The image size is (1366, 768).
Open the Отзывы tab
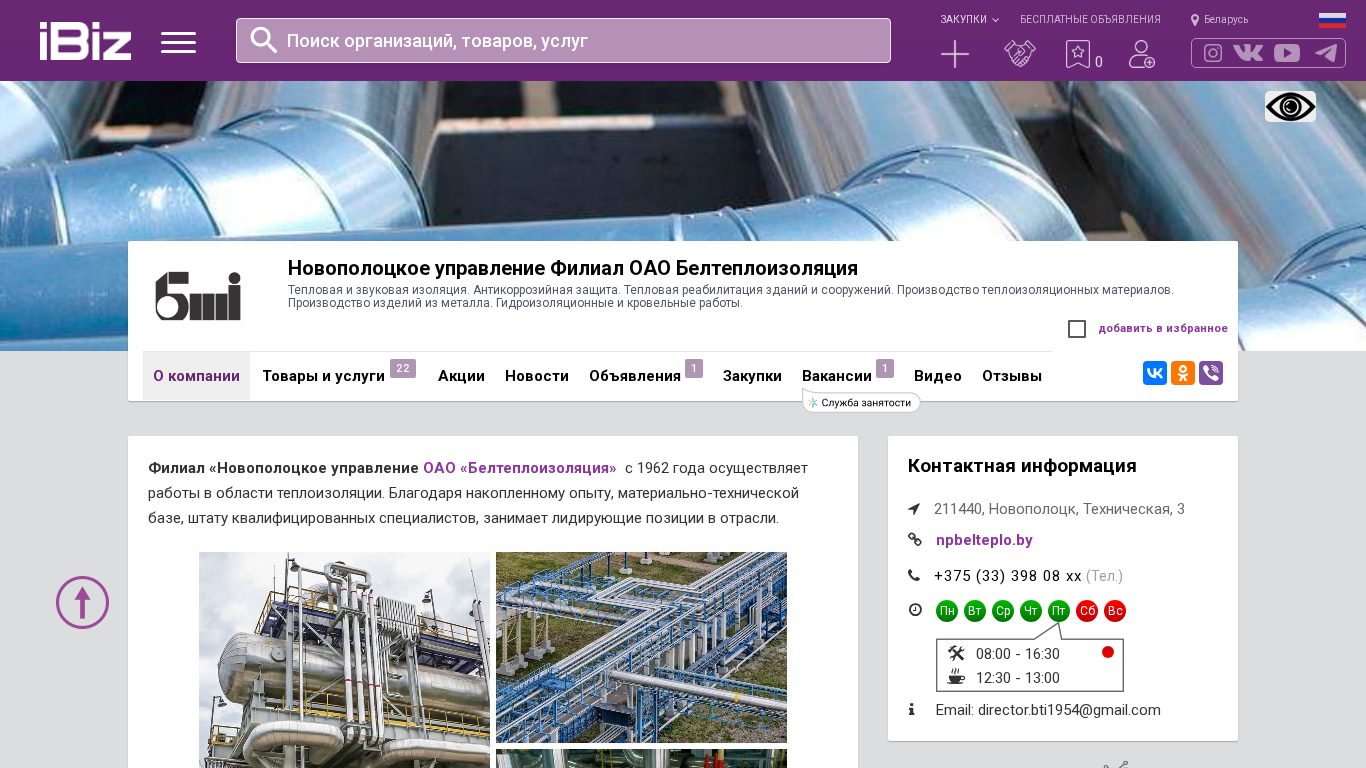coord(1012,376)
